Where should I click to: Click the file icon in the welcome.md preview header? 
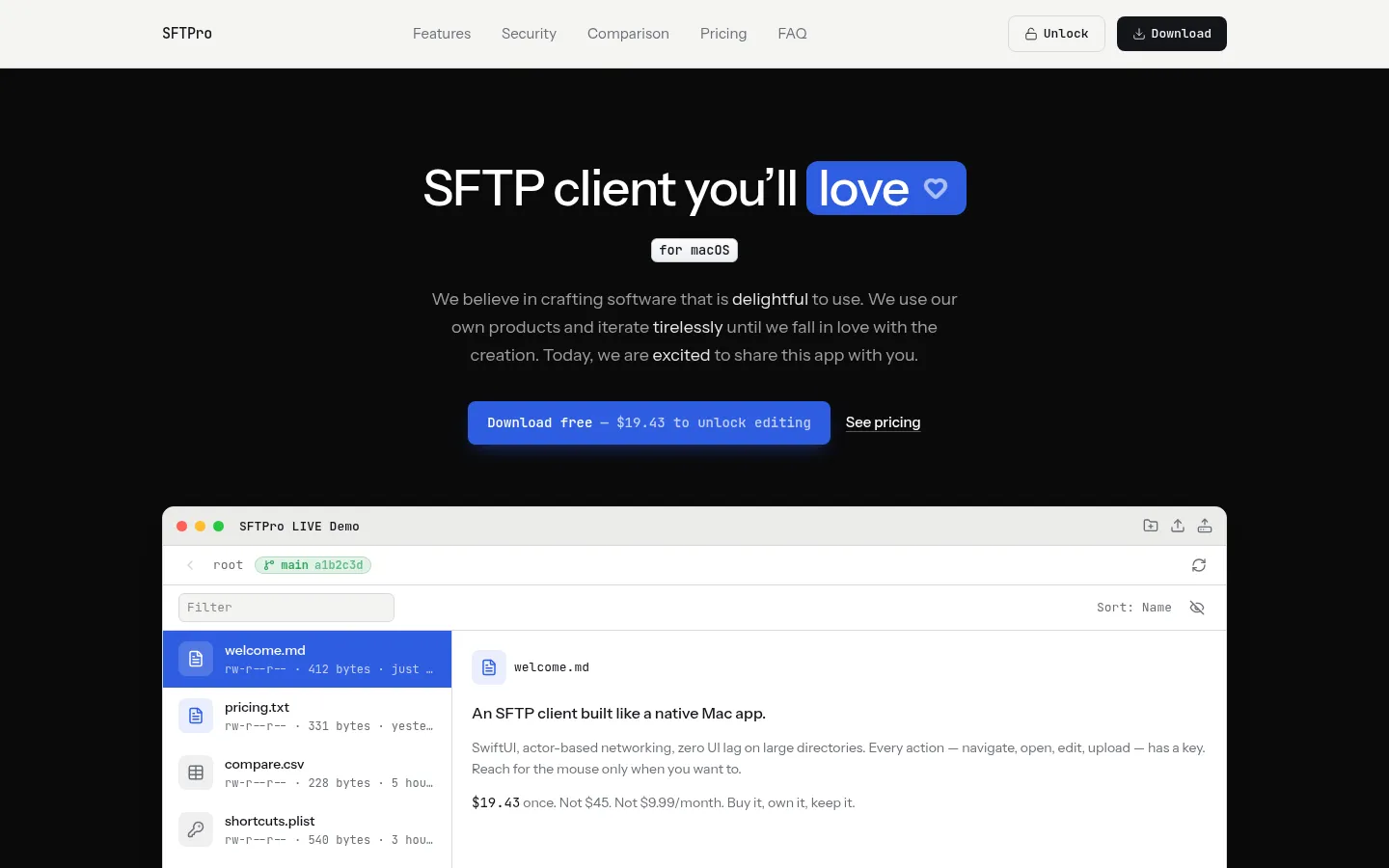(489, 667)
